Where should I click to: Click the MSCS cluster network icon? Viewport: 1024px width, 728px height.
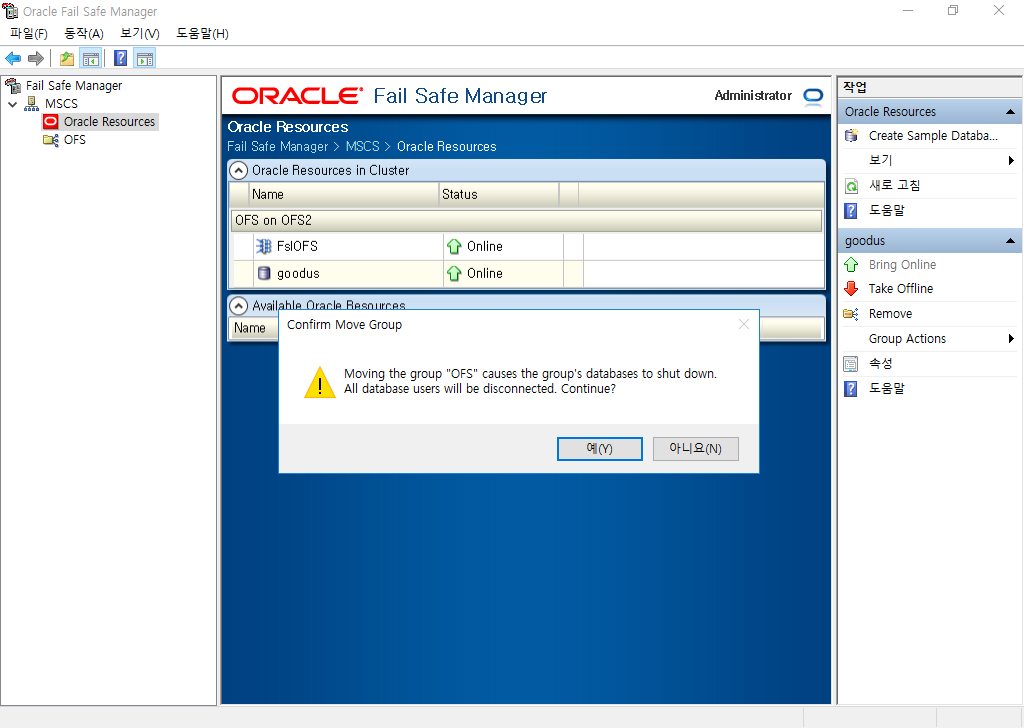click(31, 104)
